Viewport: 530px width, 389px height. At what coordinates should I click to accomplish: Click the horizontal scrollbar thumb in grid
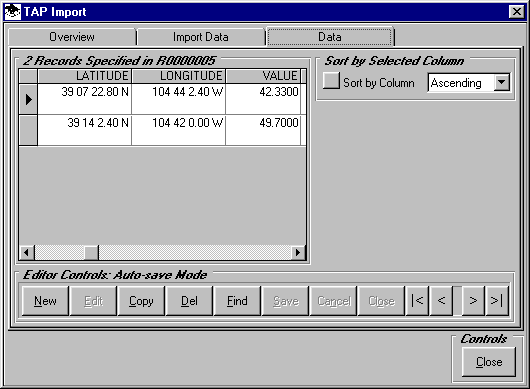pos(91,252)
